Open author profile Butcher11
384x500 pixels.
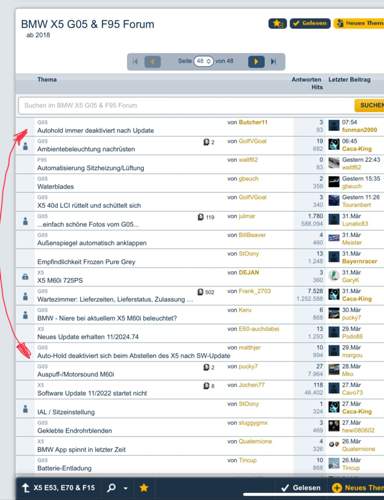[253, 122]
